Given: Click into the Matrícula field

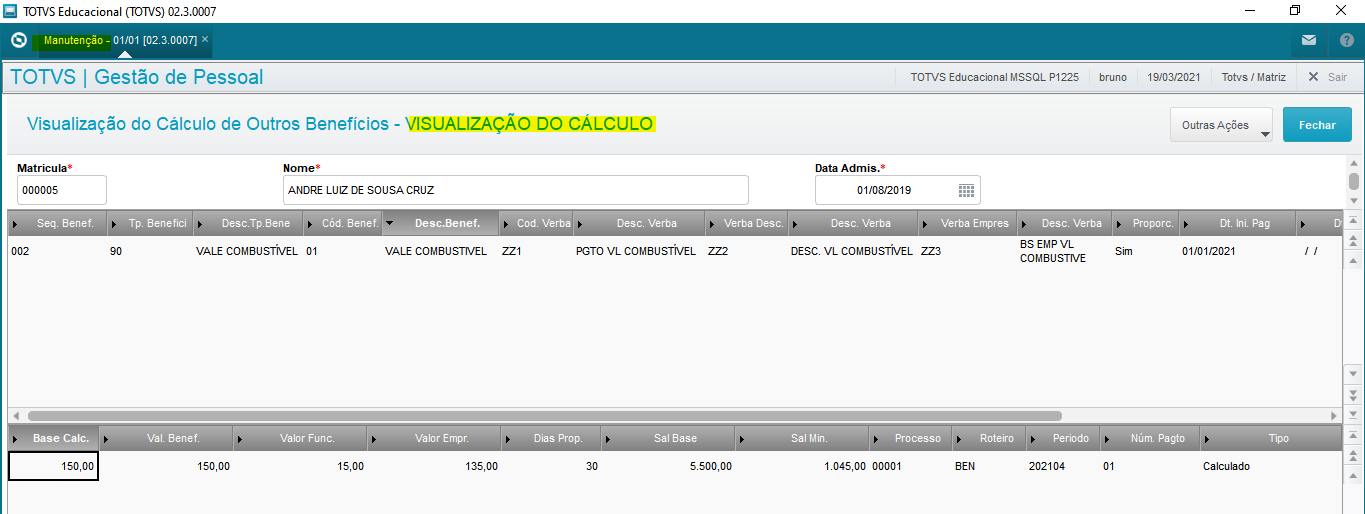Looking at the screenshot, I should pos(62,190).
